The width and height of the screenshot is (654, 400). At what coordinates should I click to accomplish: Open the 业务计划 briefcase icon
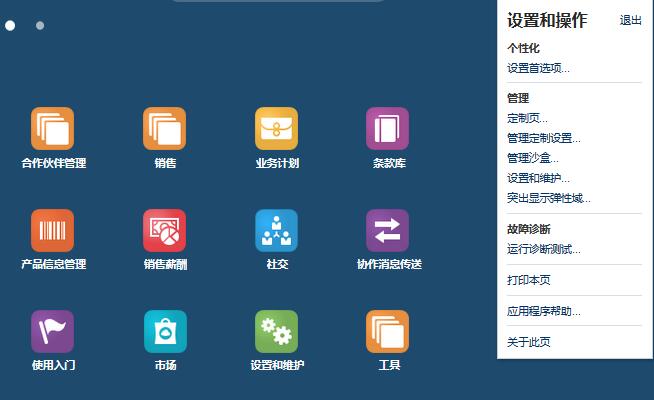[277, 128]
